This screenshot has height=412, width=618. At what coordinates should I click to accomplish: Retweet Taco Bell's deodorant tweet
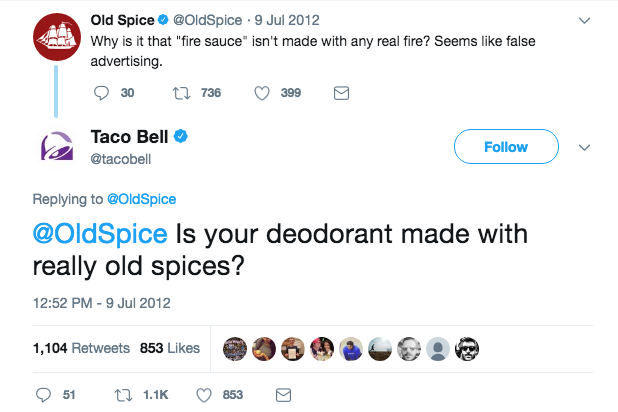(127, 395)
